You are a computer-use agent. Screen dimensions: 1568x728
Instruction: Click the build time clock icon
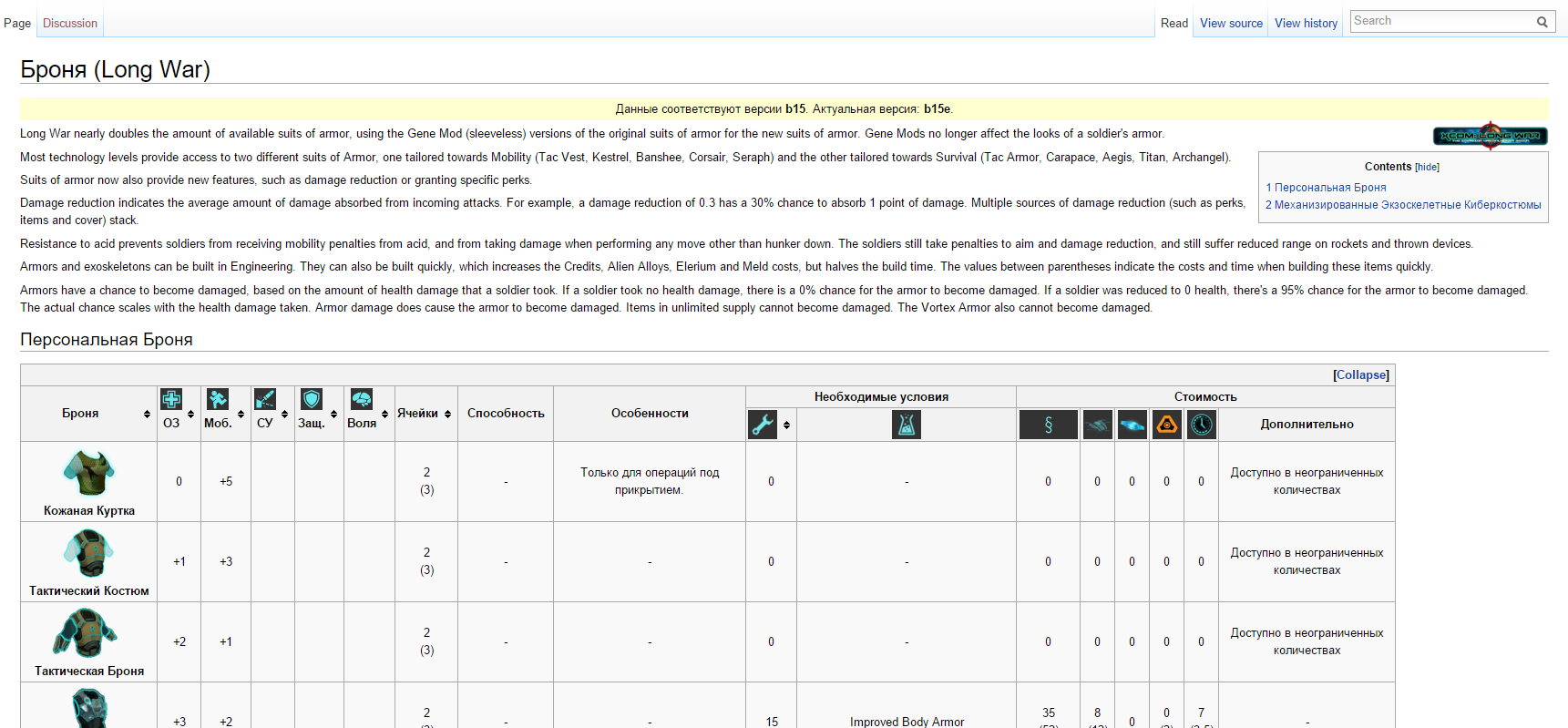pos(1202,425)
